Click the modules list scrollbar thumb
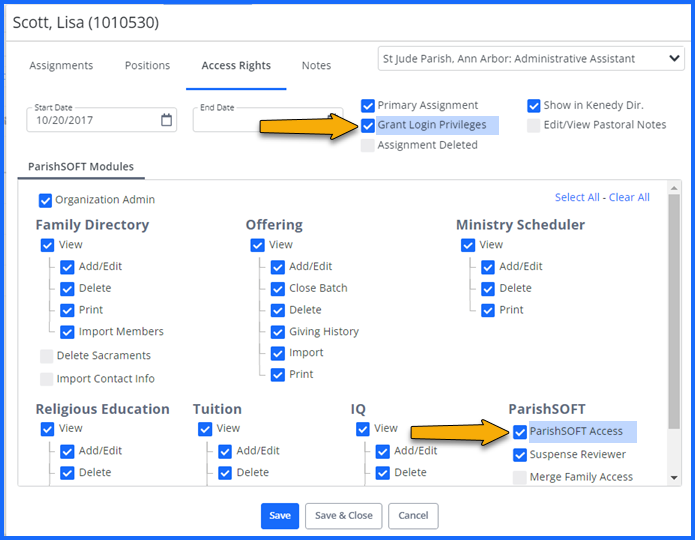Screen dimensions: 695x540 coord(674,311)
